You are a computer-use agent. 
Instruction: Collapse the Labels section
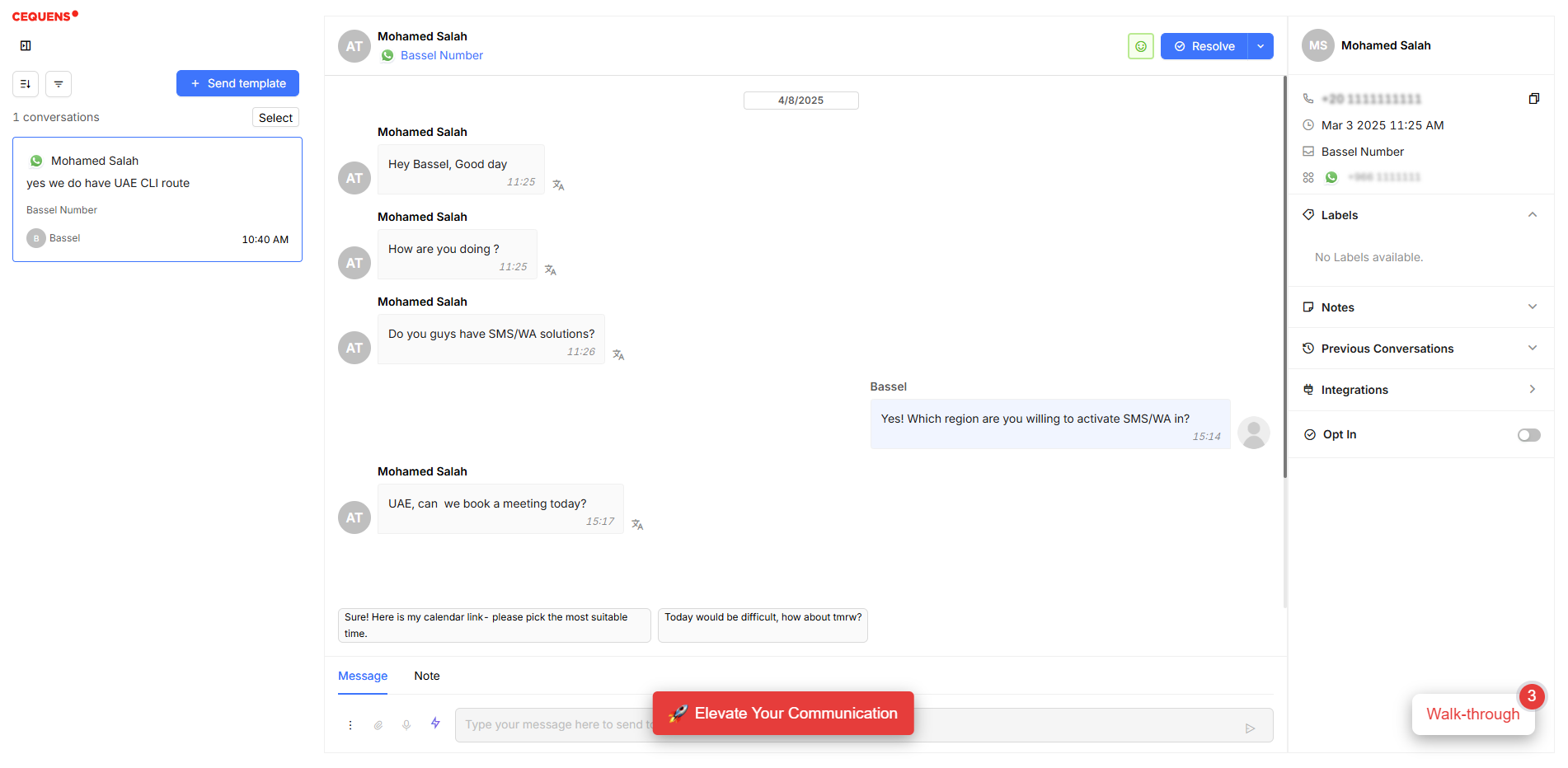[1532, 215]
